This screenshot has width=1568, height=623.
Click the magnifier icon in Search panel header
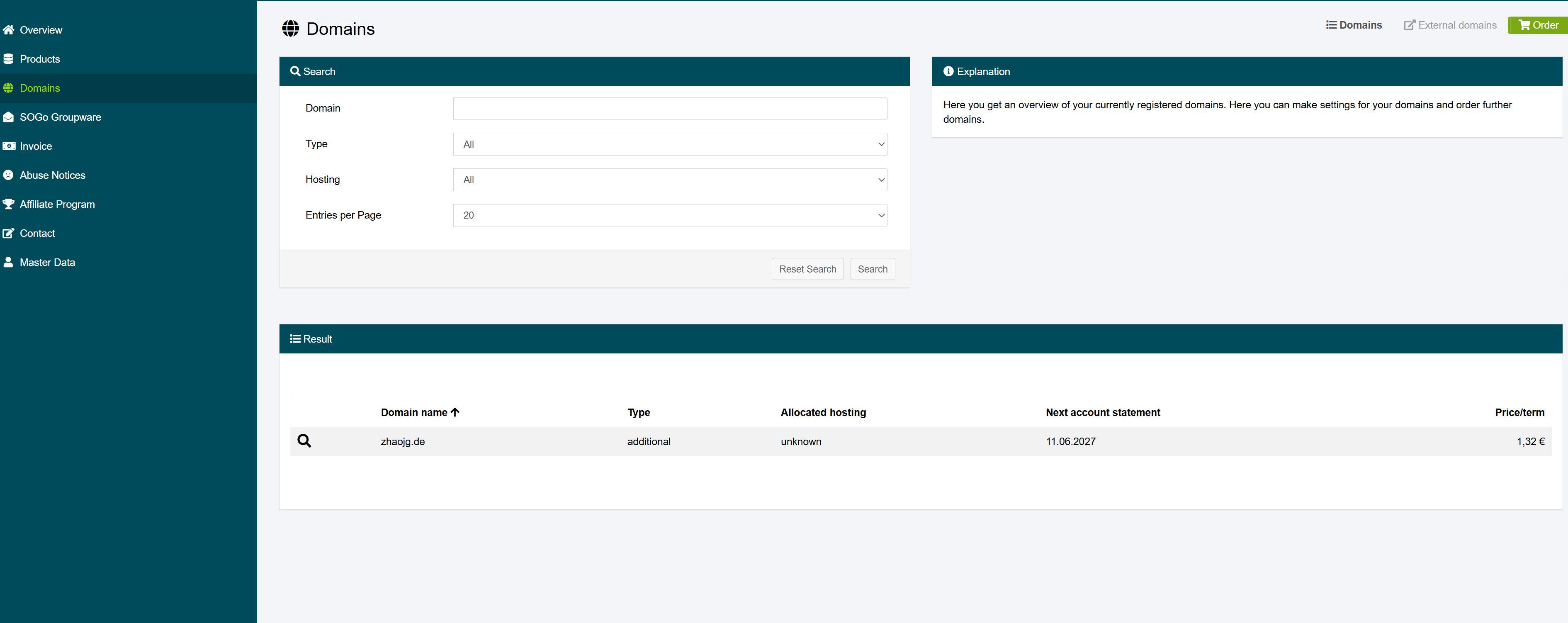pos(295,71)
